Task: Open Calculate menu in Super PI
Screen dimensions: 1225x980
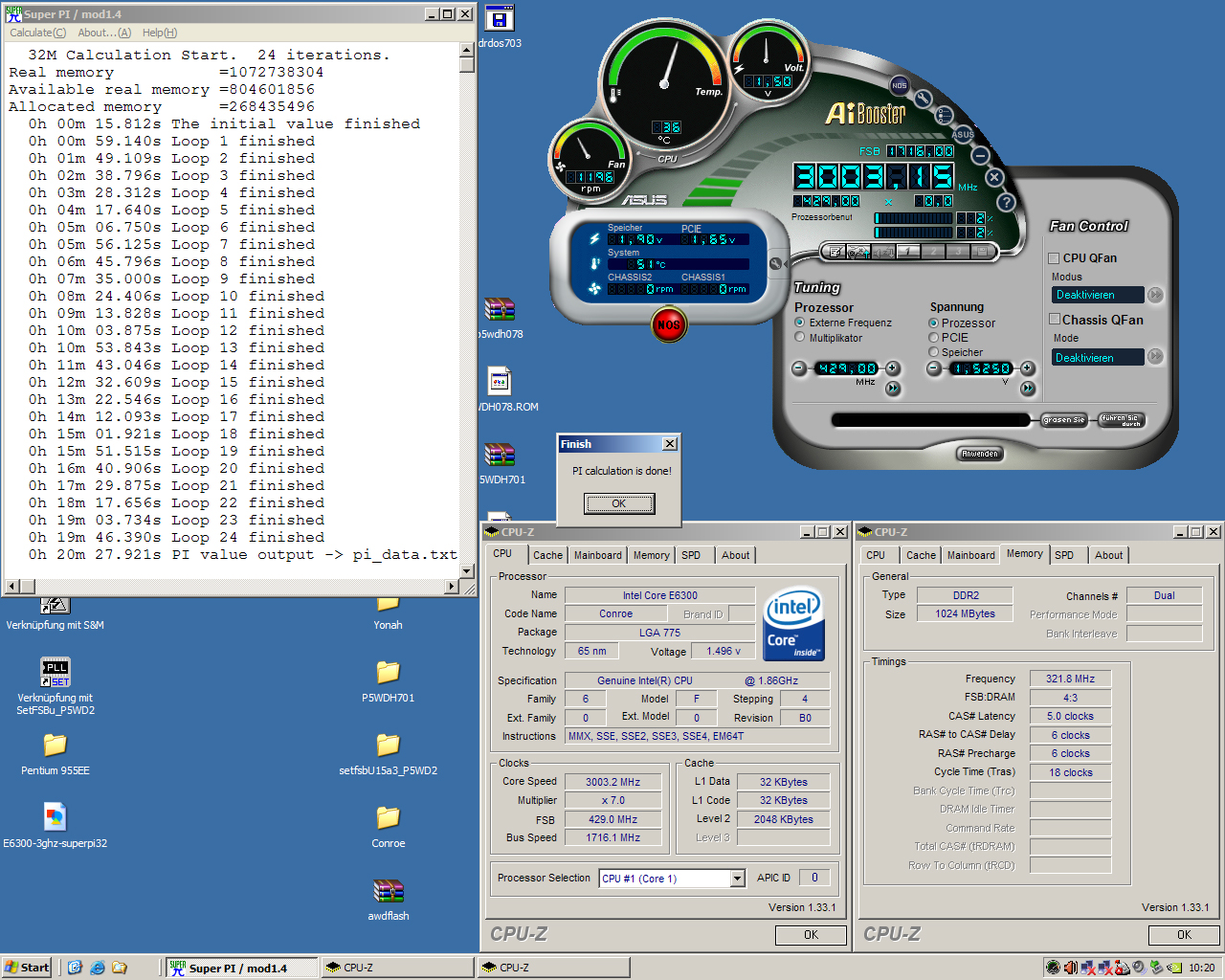Action: 38,33
